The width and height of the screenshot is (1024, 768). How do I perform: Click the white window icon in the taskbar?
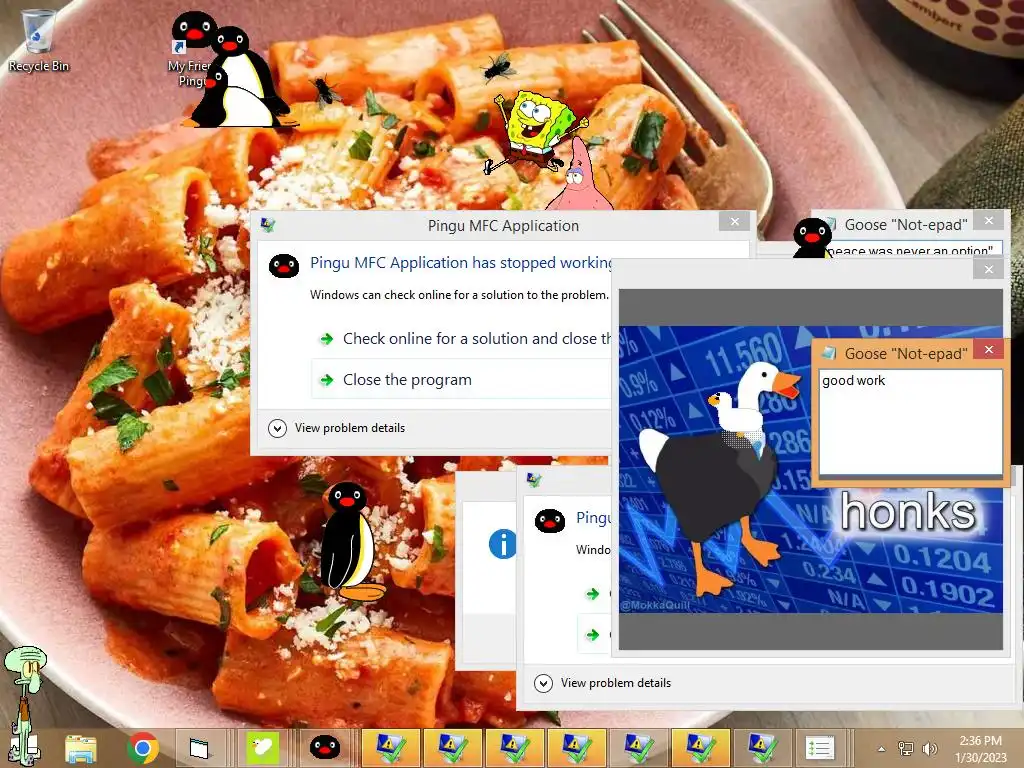(x=199, y=748)
